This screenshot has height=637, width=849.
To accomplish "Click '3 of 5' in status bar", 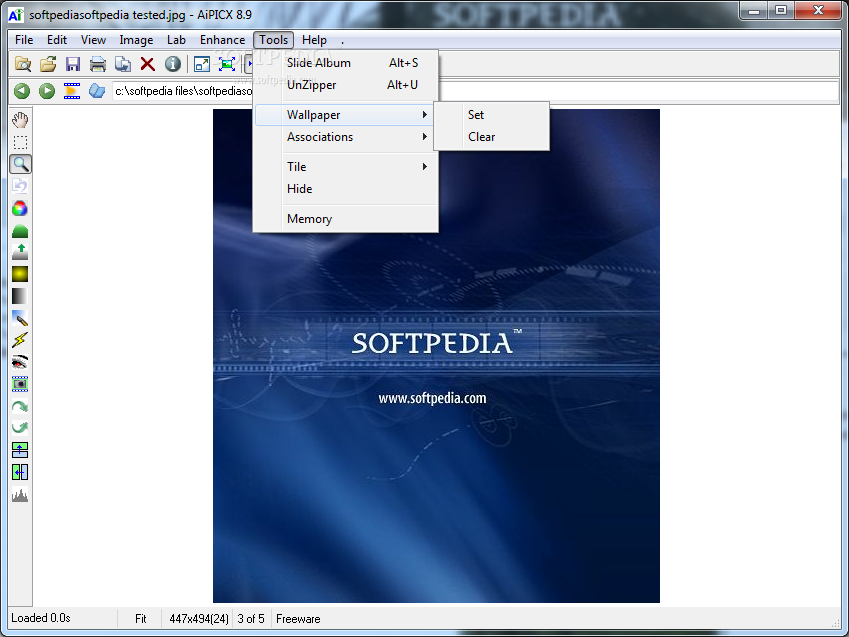I will (x=251, y=619).
